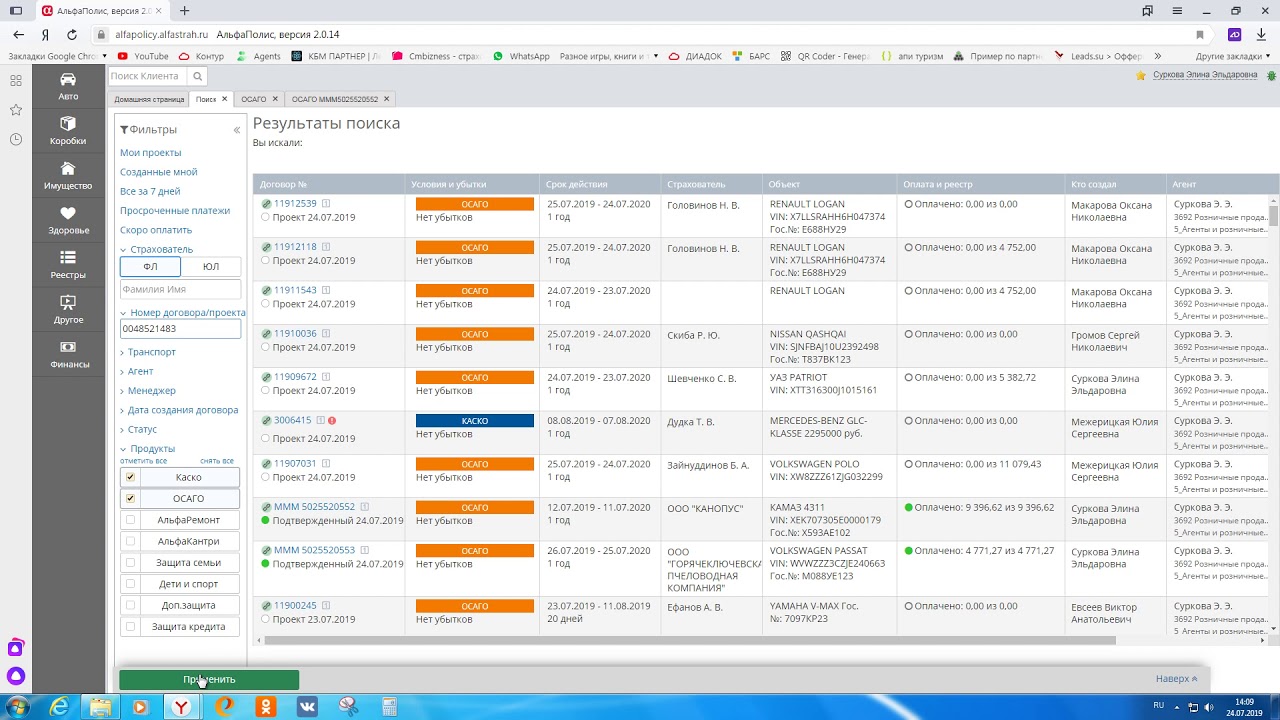Reload the page with browser refresh icon

[x=72, y=34]
